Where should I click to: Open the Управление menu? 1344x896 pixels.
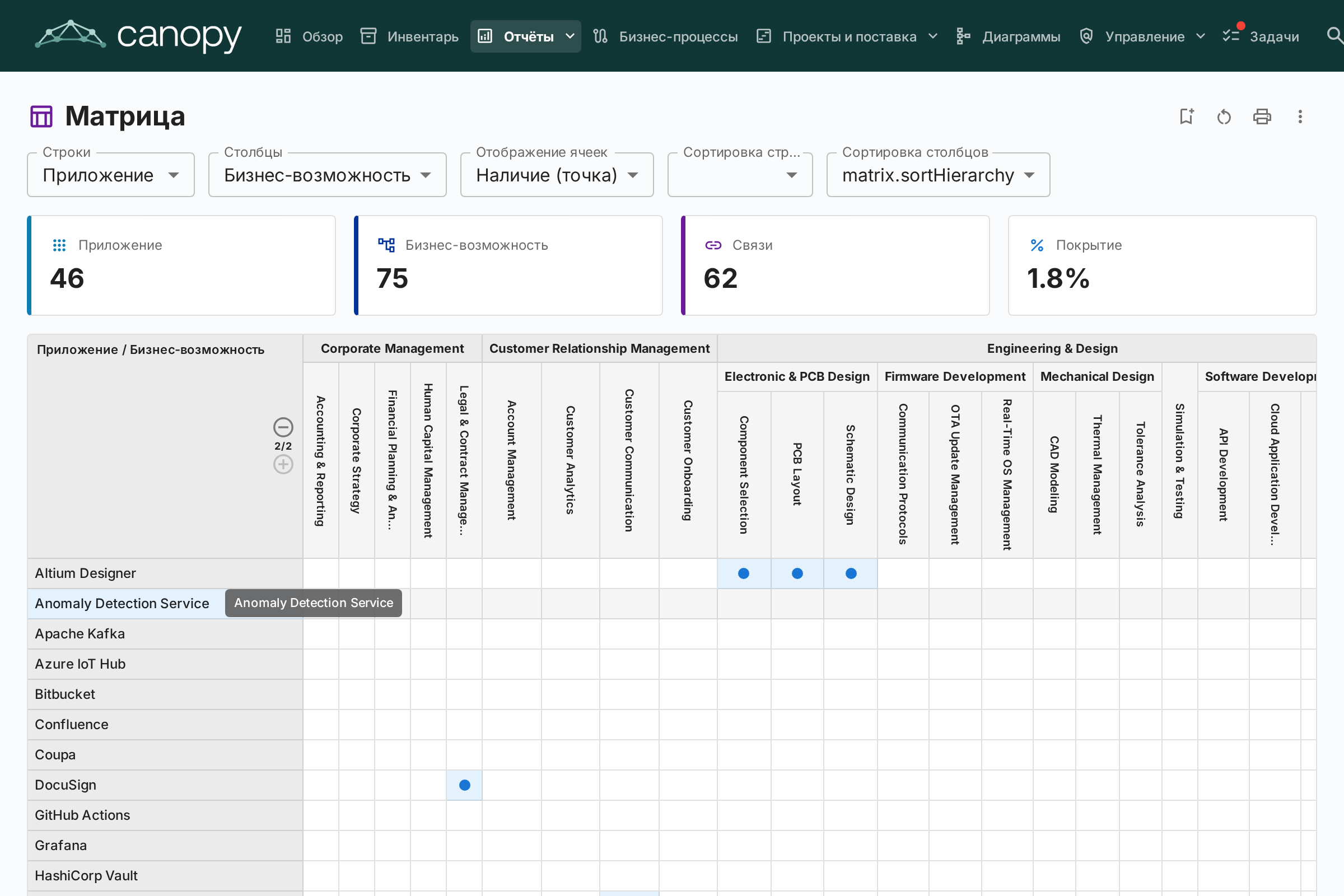[x=1143, y=36]
